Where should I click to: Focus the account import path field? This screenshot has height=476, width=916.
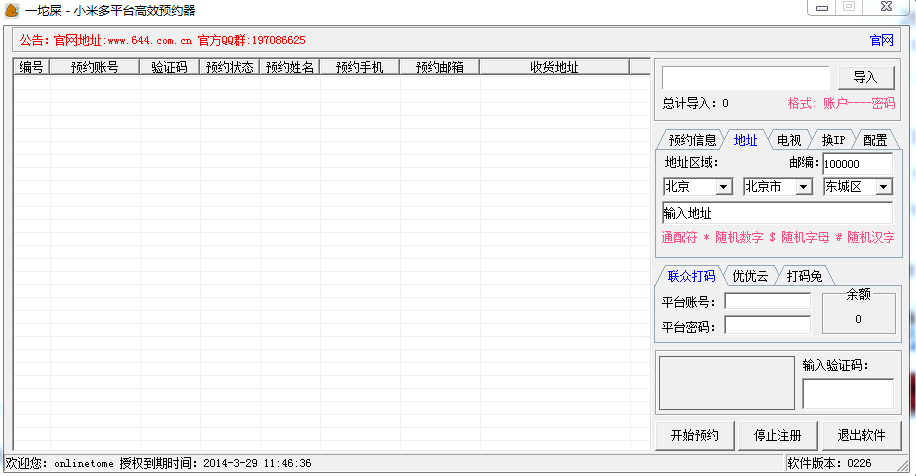746,78
